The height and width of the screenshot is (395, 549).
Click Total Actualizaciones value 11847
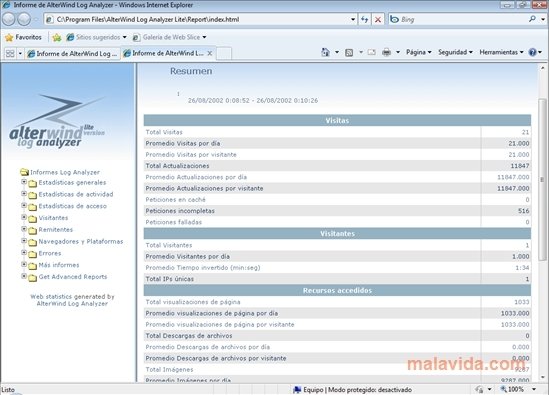coord(520,166)
